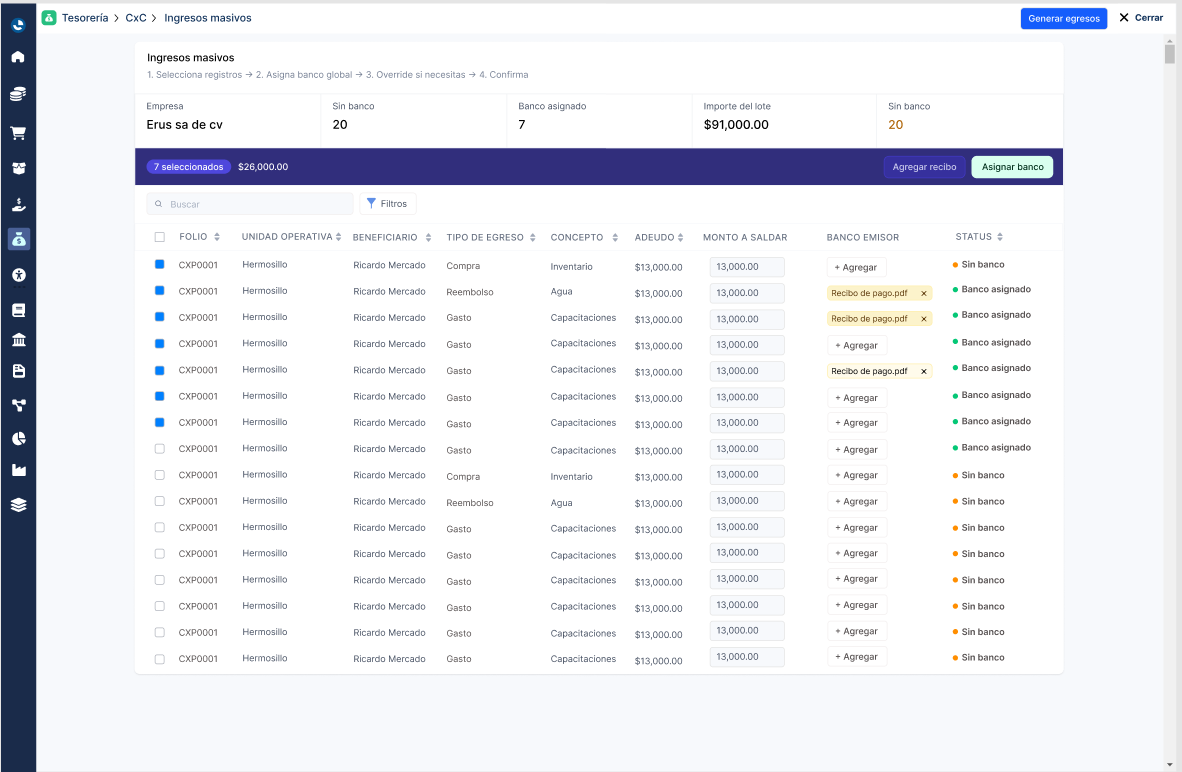Check the last table row checkbox

click(160, 659)
